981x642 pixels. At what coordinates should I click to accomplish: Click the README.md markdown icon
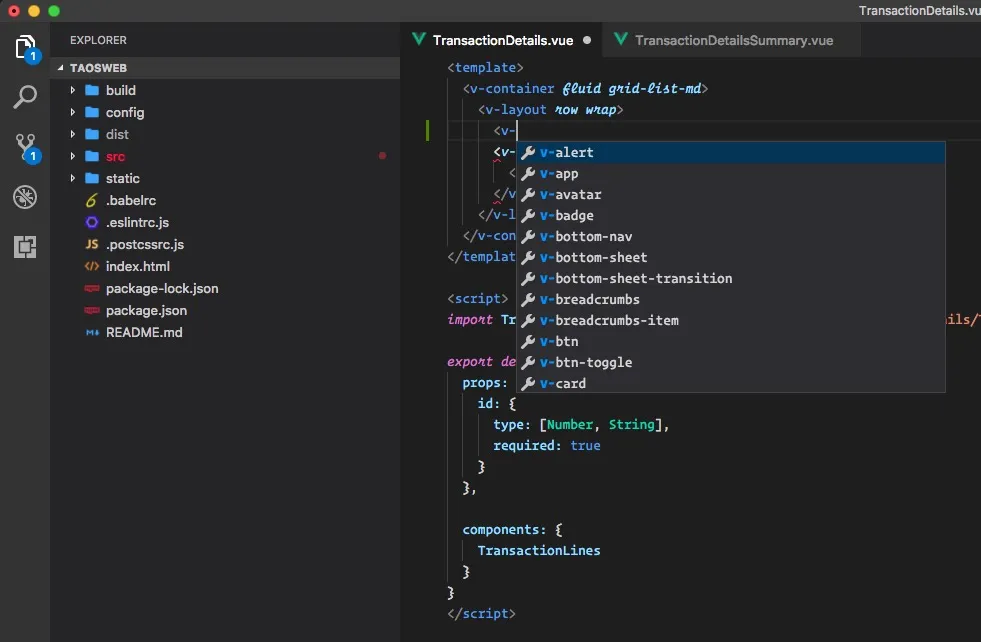pos(92,332)
